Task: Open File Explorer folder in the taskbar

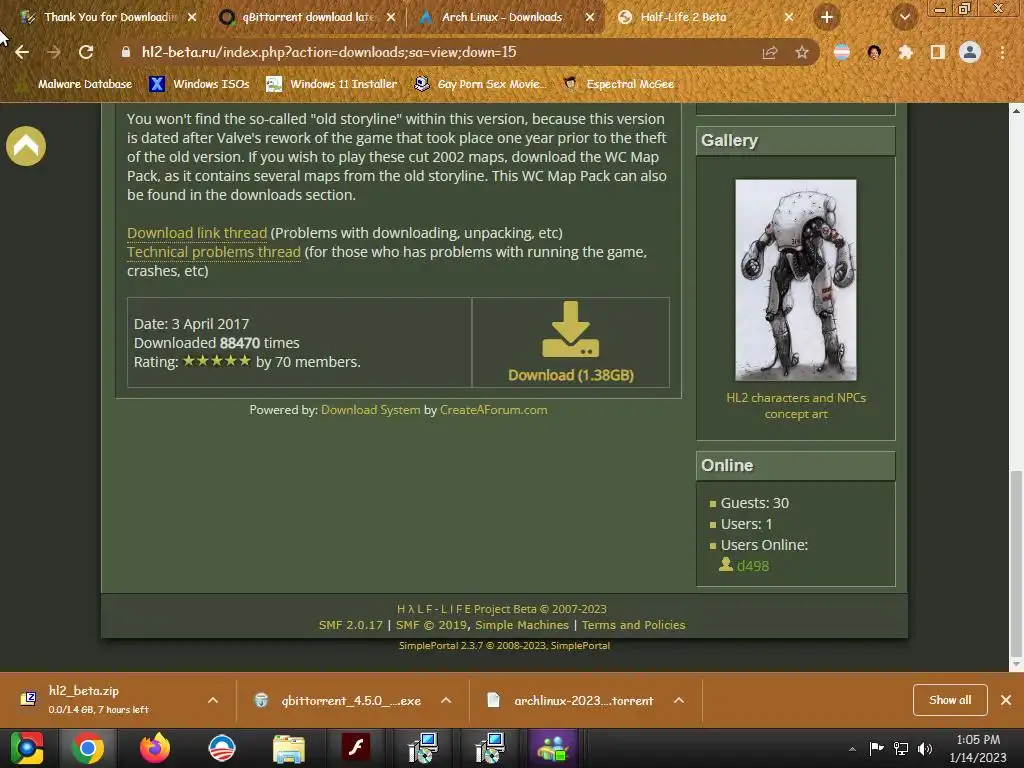Action: (288, 748)
